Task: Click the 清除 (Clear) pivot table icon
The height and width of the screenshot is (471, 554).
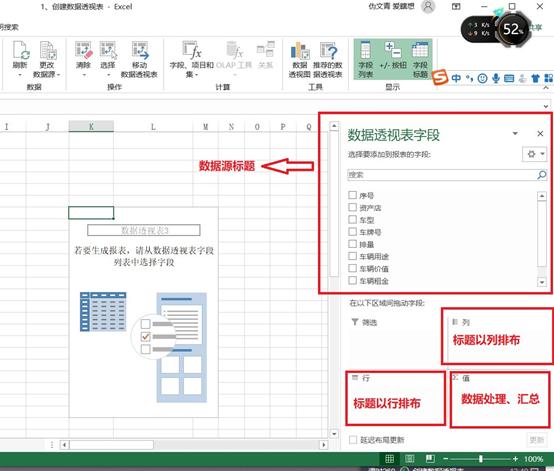Action: [84, 50]
